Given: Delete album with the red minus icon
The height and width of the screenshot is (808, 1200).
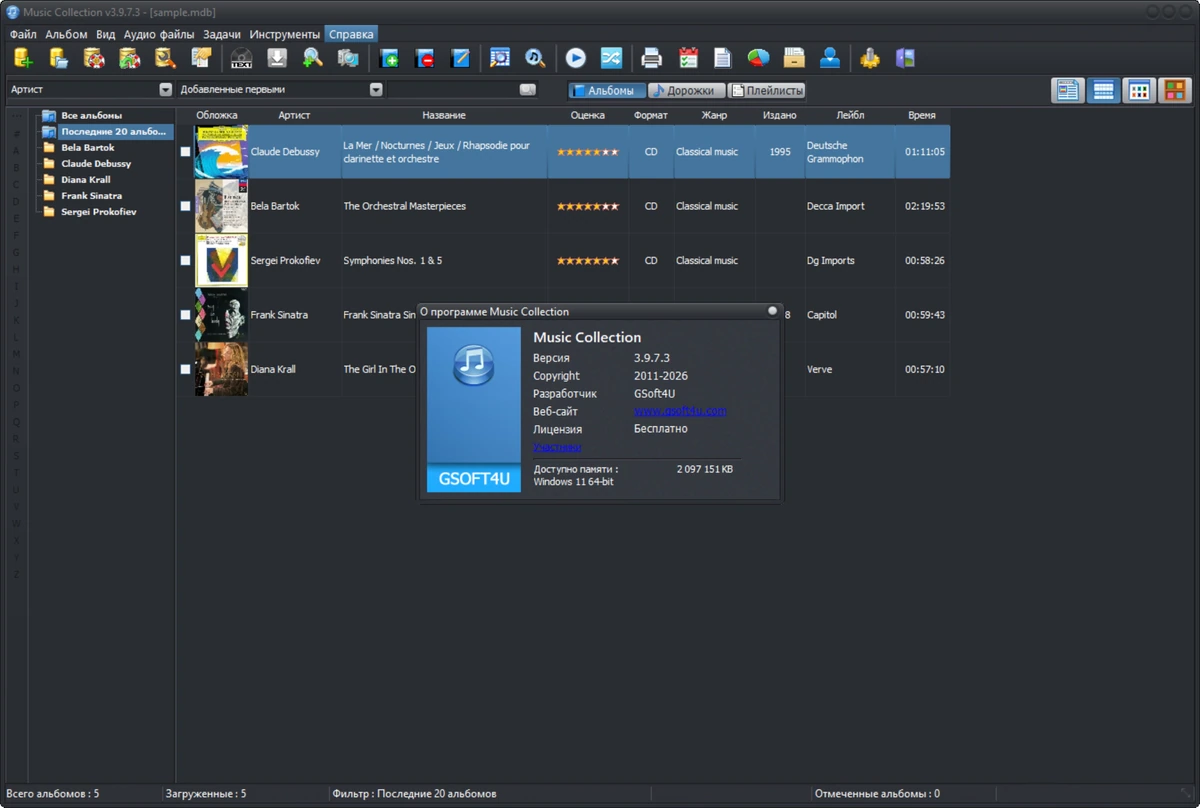Looking at the screenshot, I should coord(424,58).
